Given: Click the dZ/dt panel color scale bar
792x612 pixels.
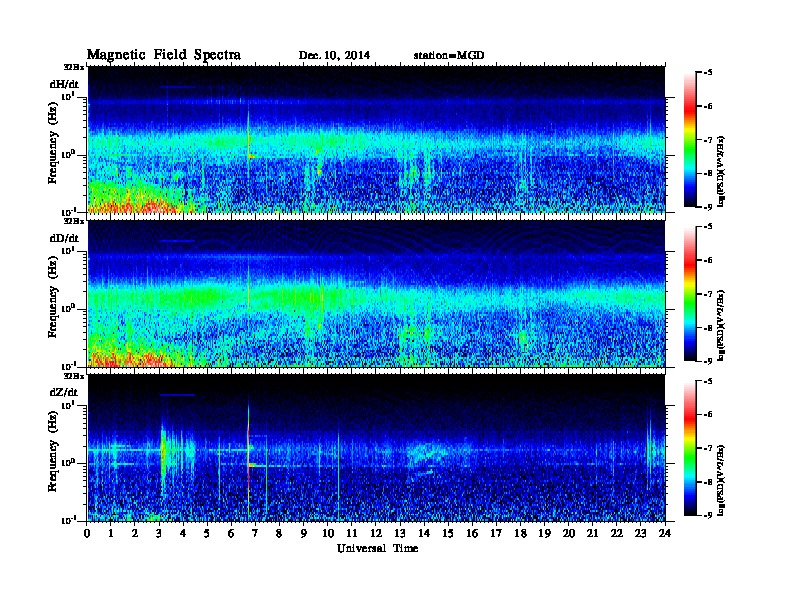Looking at the screenshot, I should [689, 448].
